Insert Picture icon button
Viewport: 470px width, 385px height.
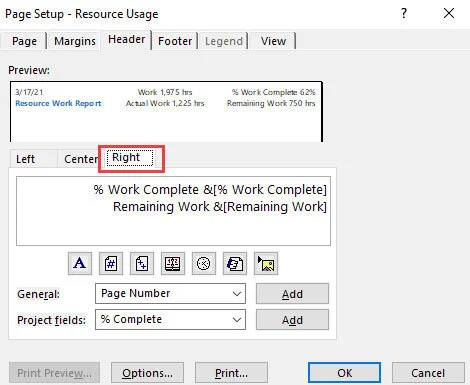click(266, 263)
